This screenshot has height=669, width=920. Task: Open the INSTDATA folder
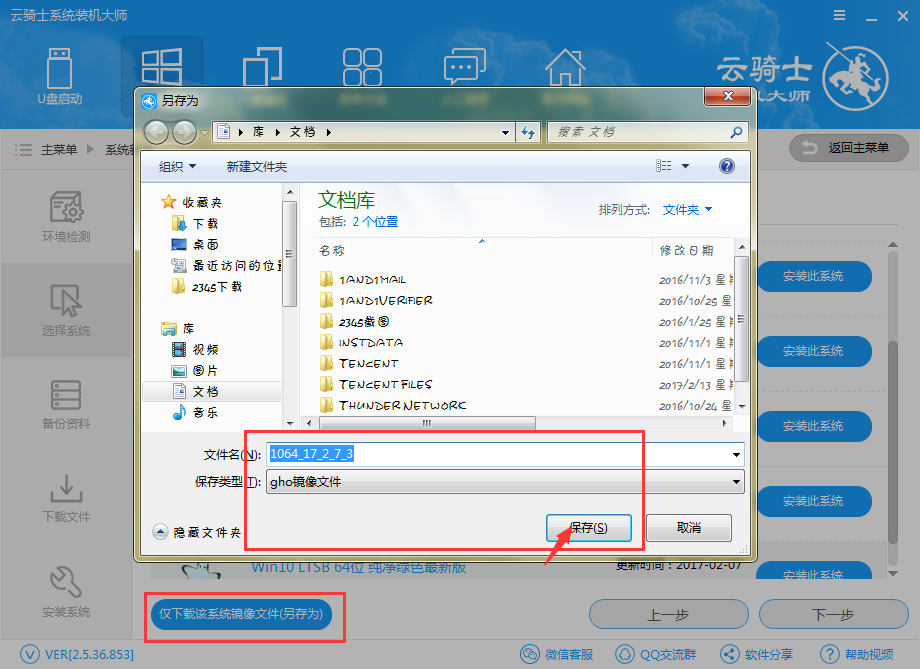(361, 342)
